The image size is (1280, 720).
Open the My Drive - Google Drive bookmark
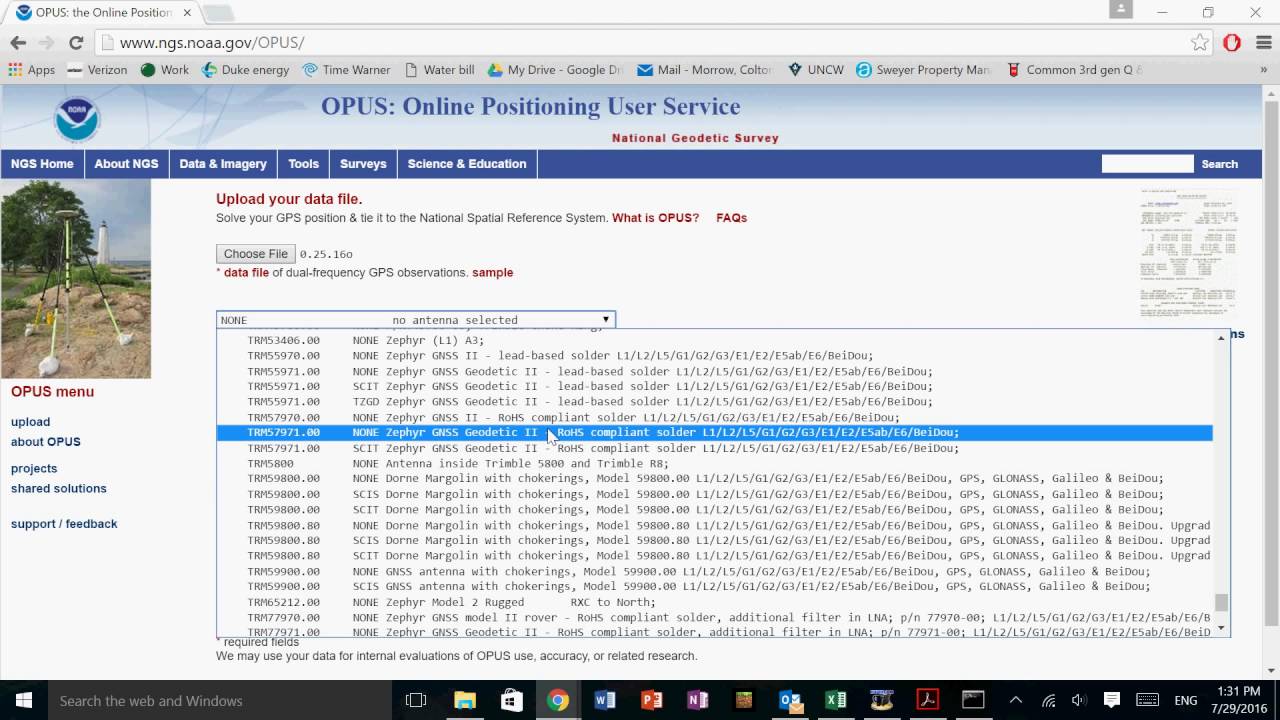point(555,70)
